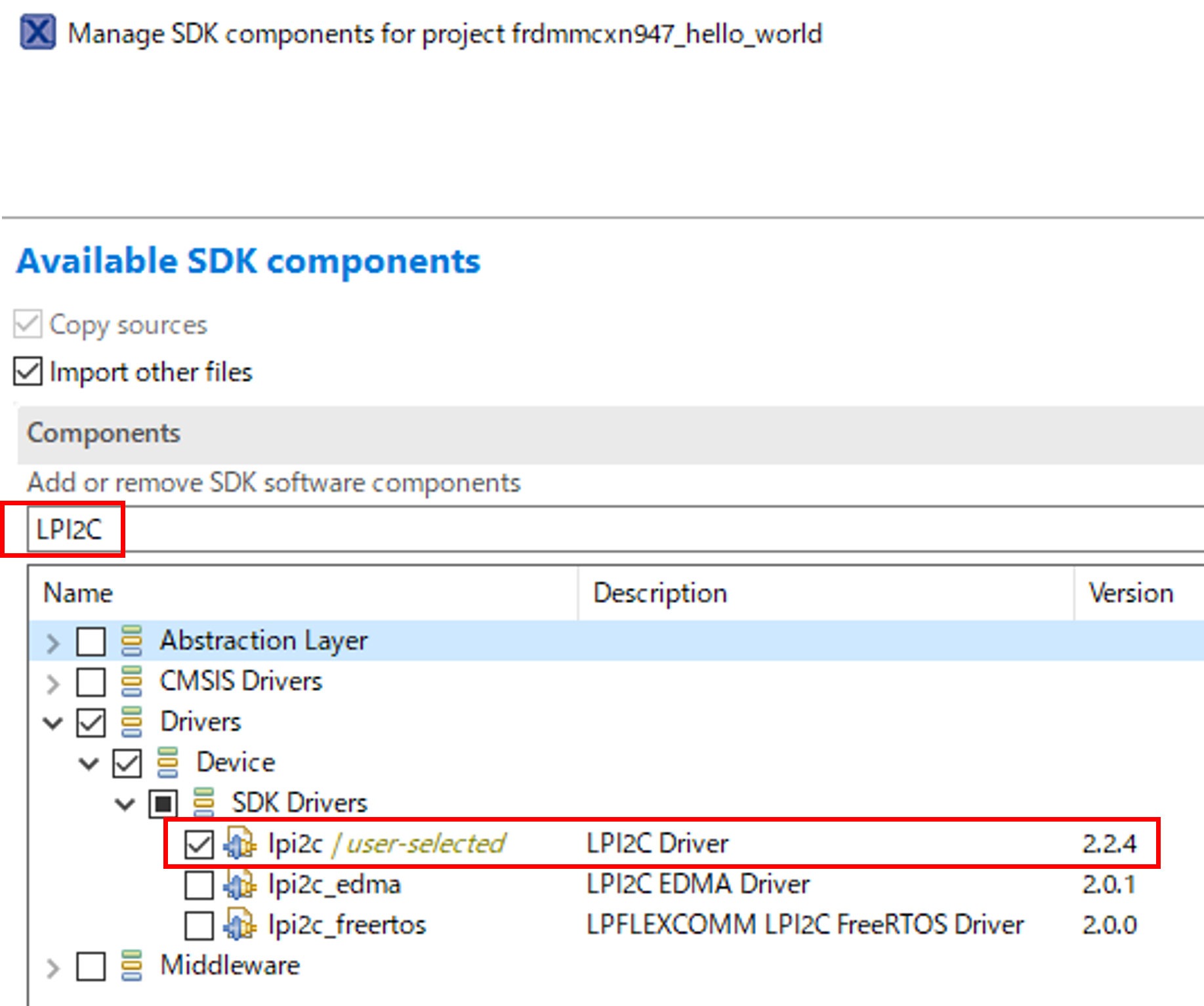Click the CMSIS Drivers category icon
The image size is (1204, 1006).
tap(132, 681)
